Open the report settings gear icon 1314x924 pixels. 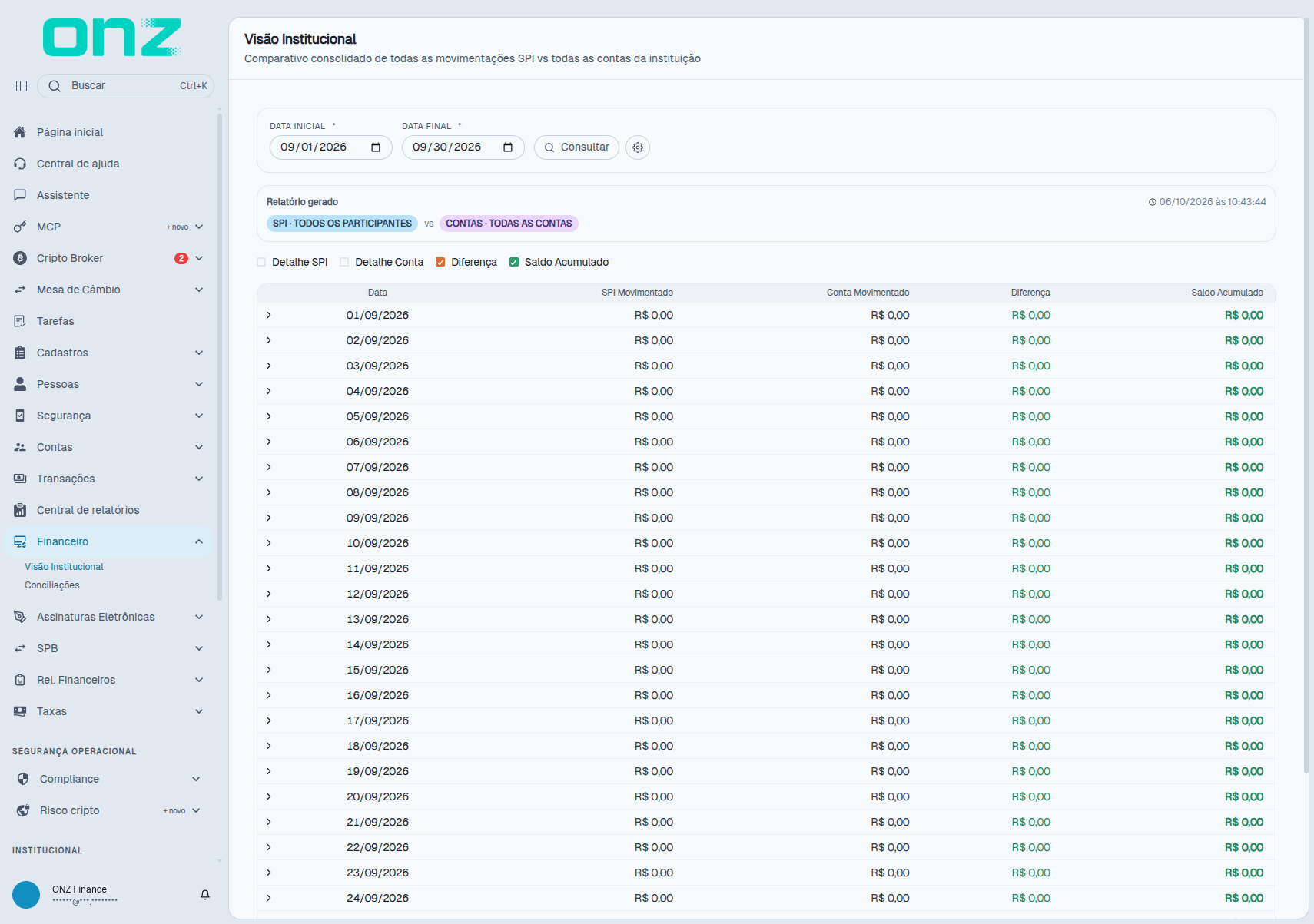click(638, 147)
